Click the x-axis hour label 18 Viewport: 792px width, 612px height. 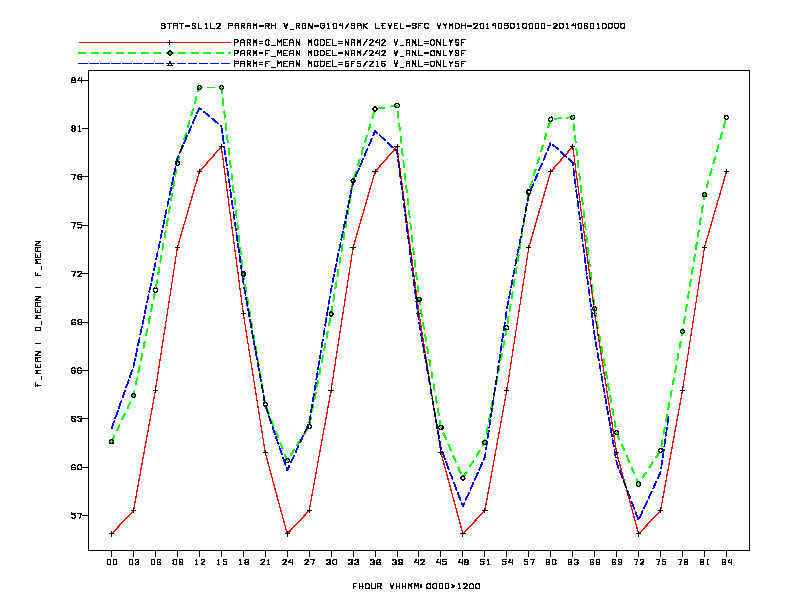click(x=243, y=562)
